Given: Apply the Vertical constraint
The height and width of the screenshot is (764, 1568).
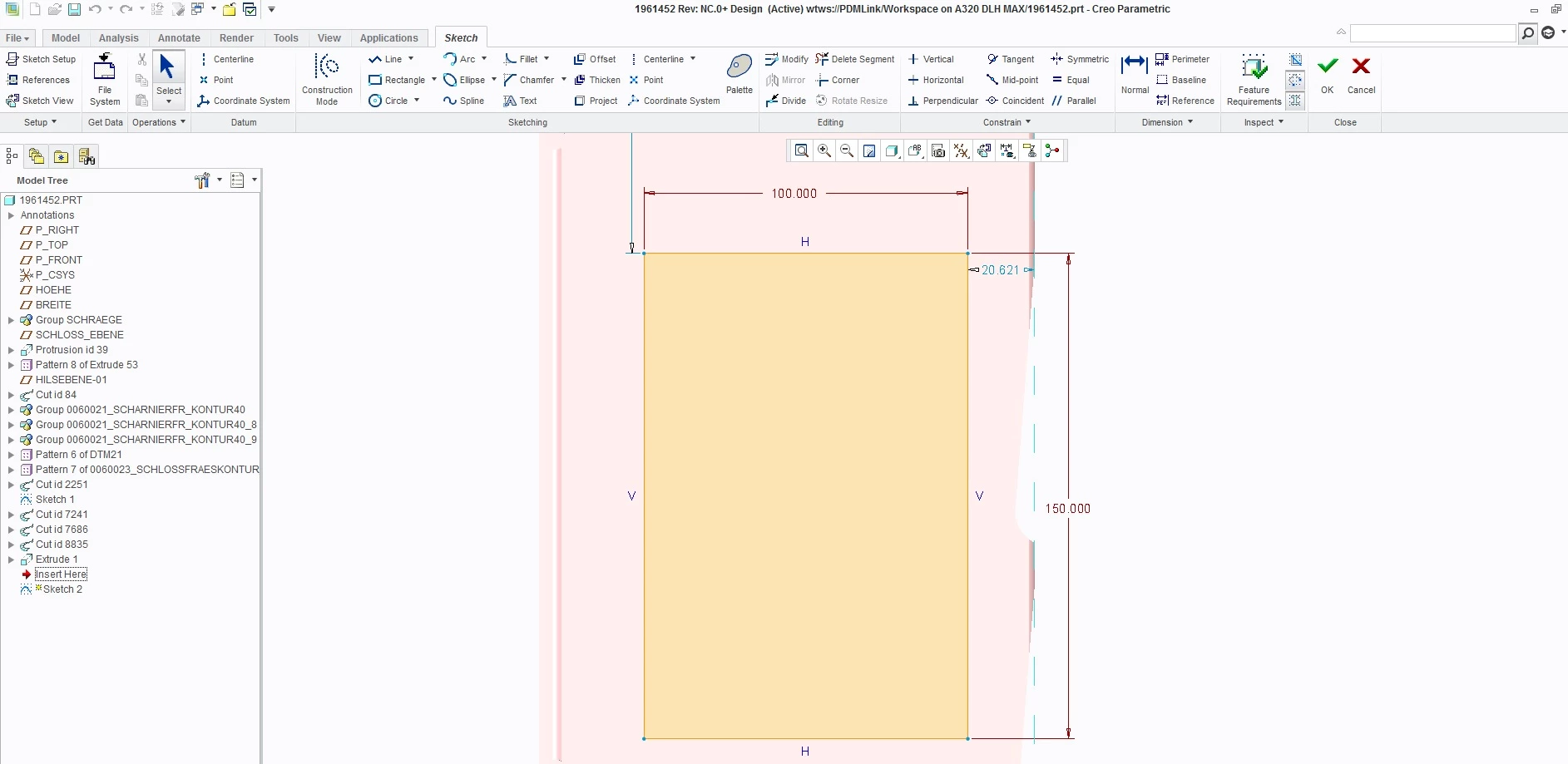Looking at the screenshot, I should click(931, 59).
